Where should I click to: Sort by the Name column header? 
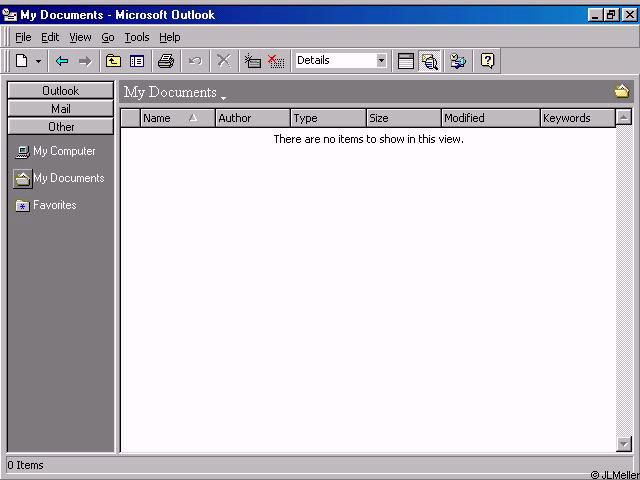pyautogui.click(x=178, y=118)
